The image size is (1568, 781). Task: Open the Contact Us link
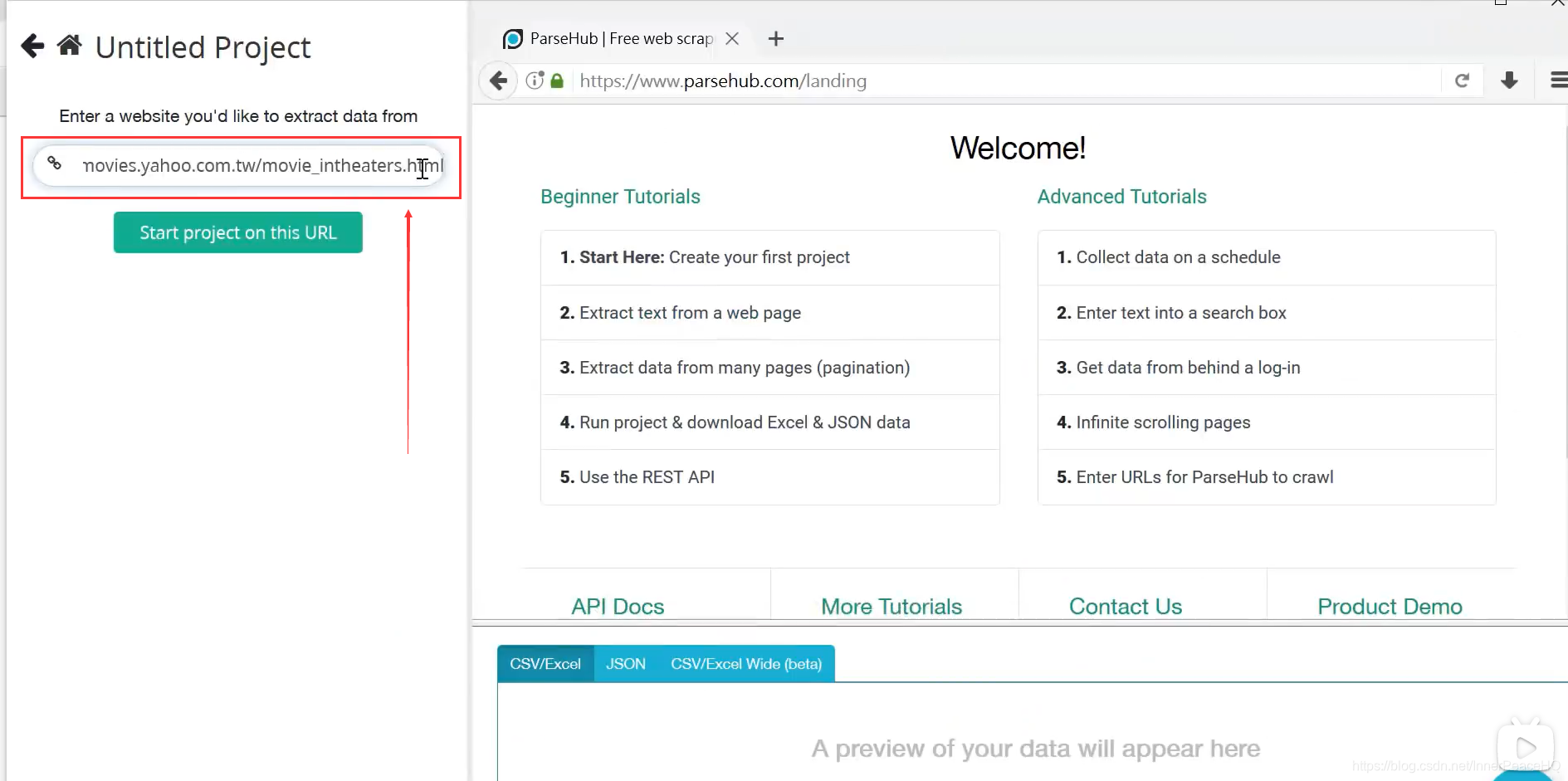click(1126, 607)
